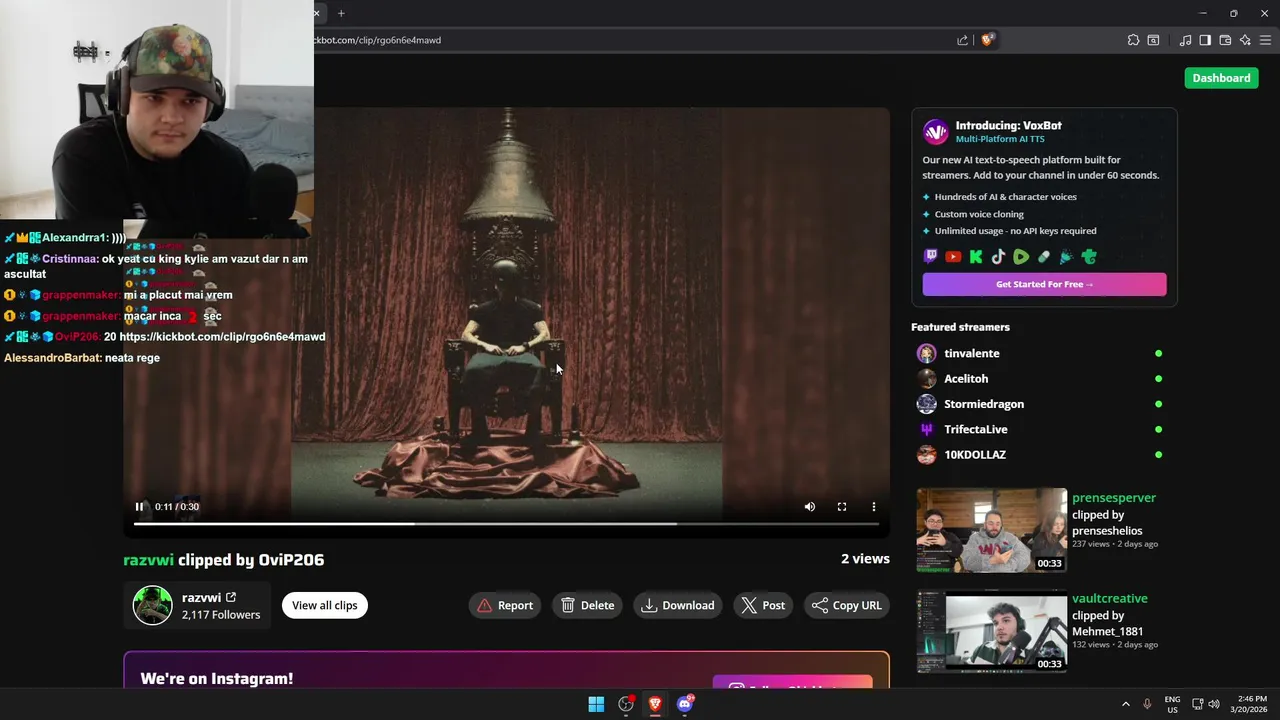The width and height of the screenshot is (1280, 720).
Task: Open OBS Studio from the taskbar
Action: [x=626, y=704]
